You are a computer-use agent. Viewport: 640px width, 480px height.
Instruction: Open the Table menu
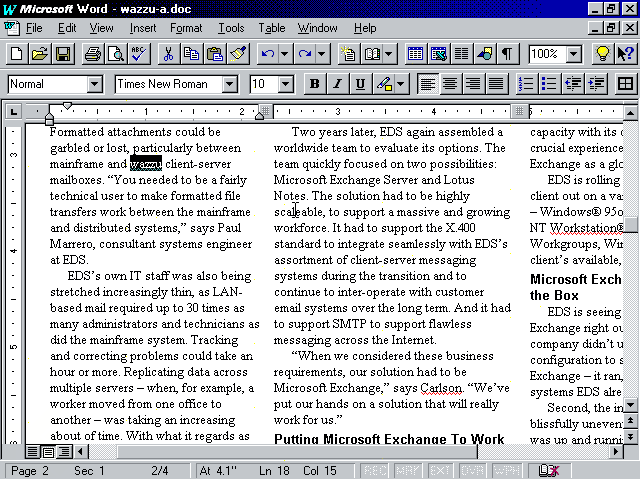pos(272,28)
